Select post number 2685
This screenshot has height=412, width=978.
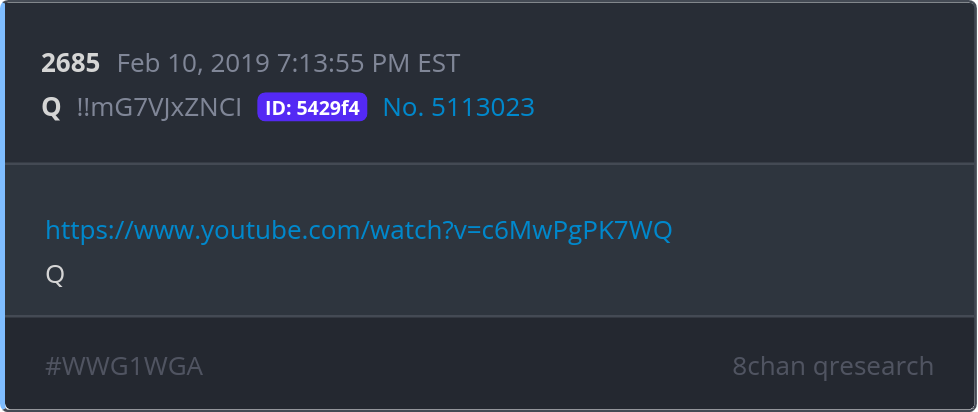70,63
